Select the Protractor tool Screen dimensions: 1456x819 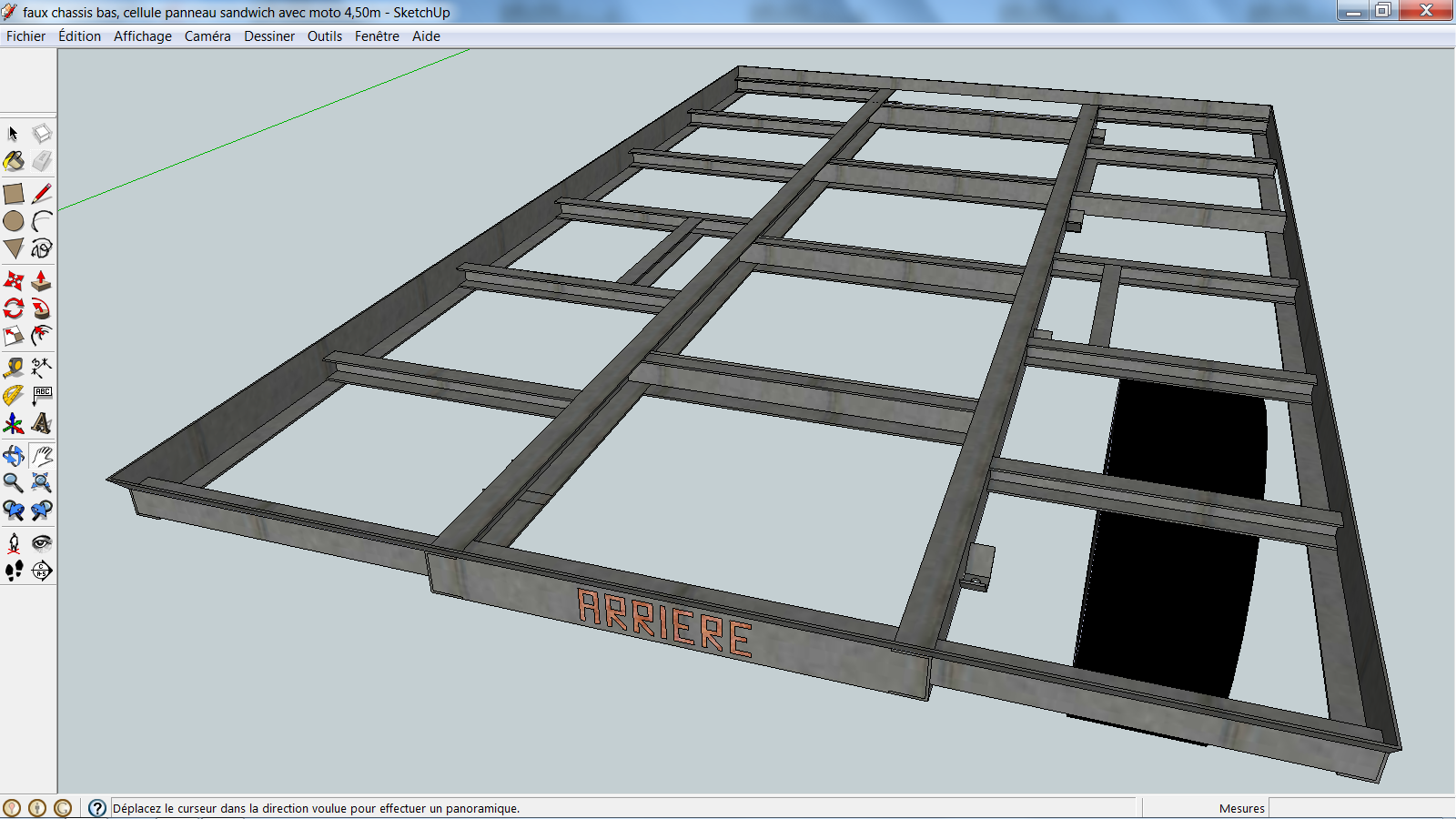pos(14,396)
